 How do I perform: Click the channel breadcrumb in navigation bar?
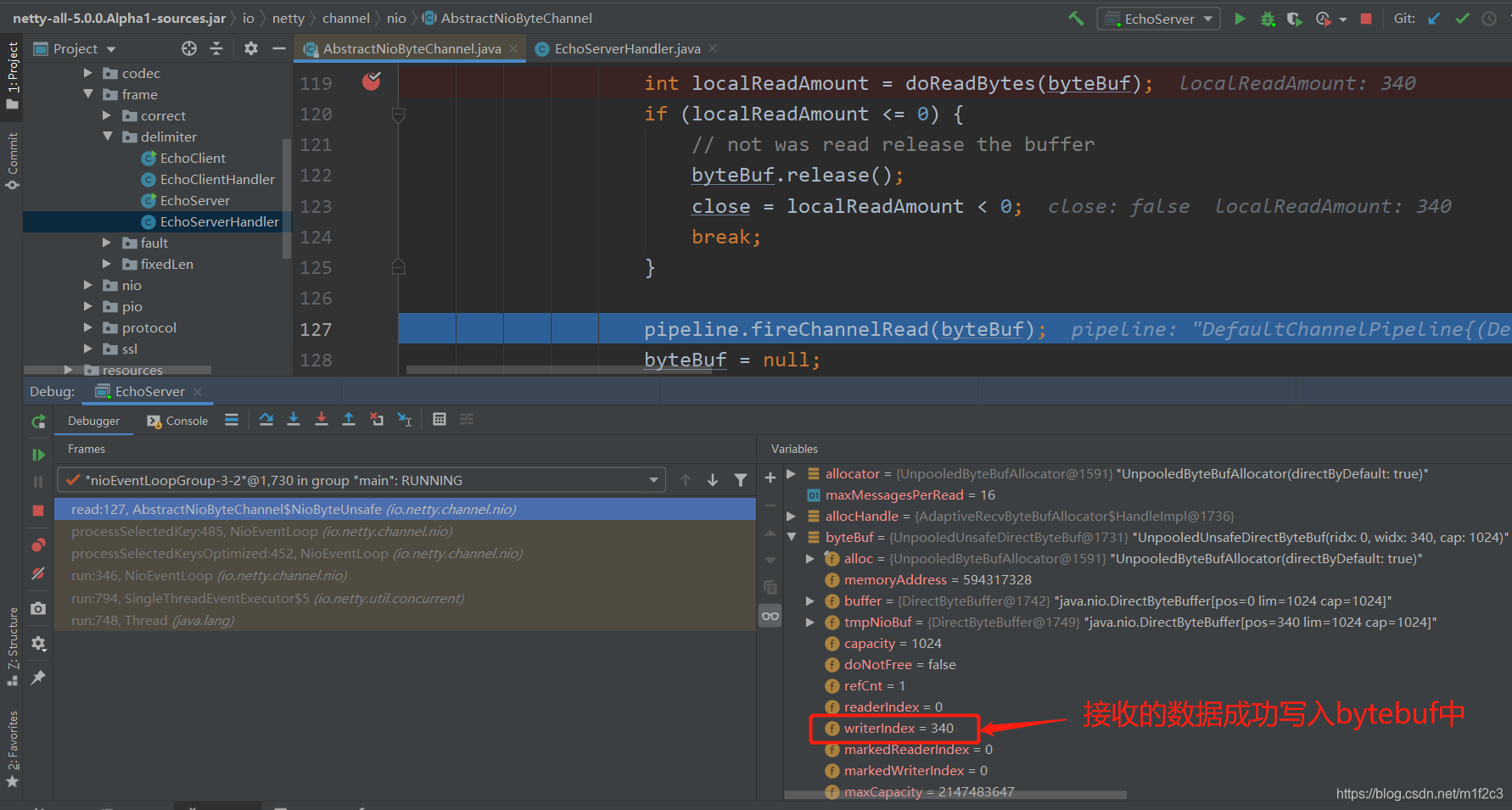coord(345,18)
